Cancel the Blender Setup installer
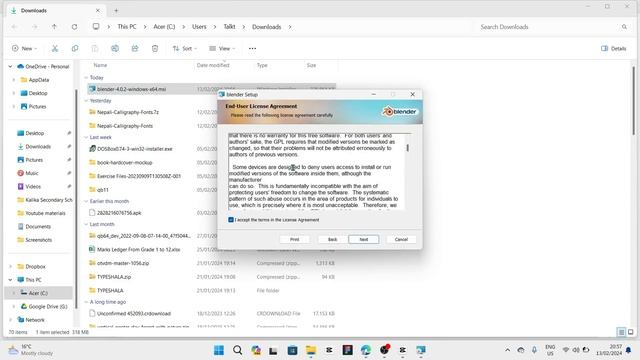 click(401, 239)
